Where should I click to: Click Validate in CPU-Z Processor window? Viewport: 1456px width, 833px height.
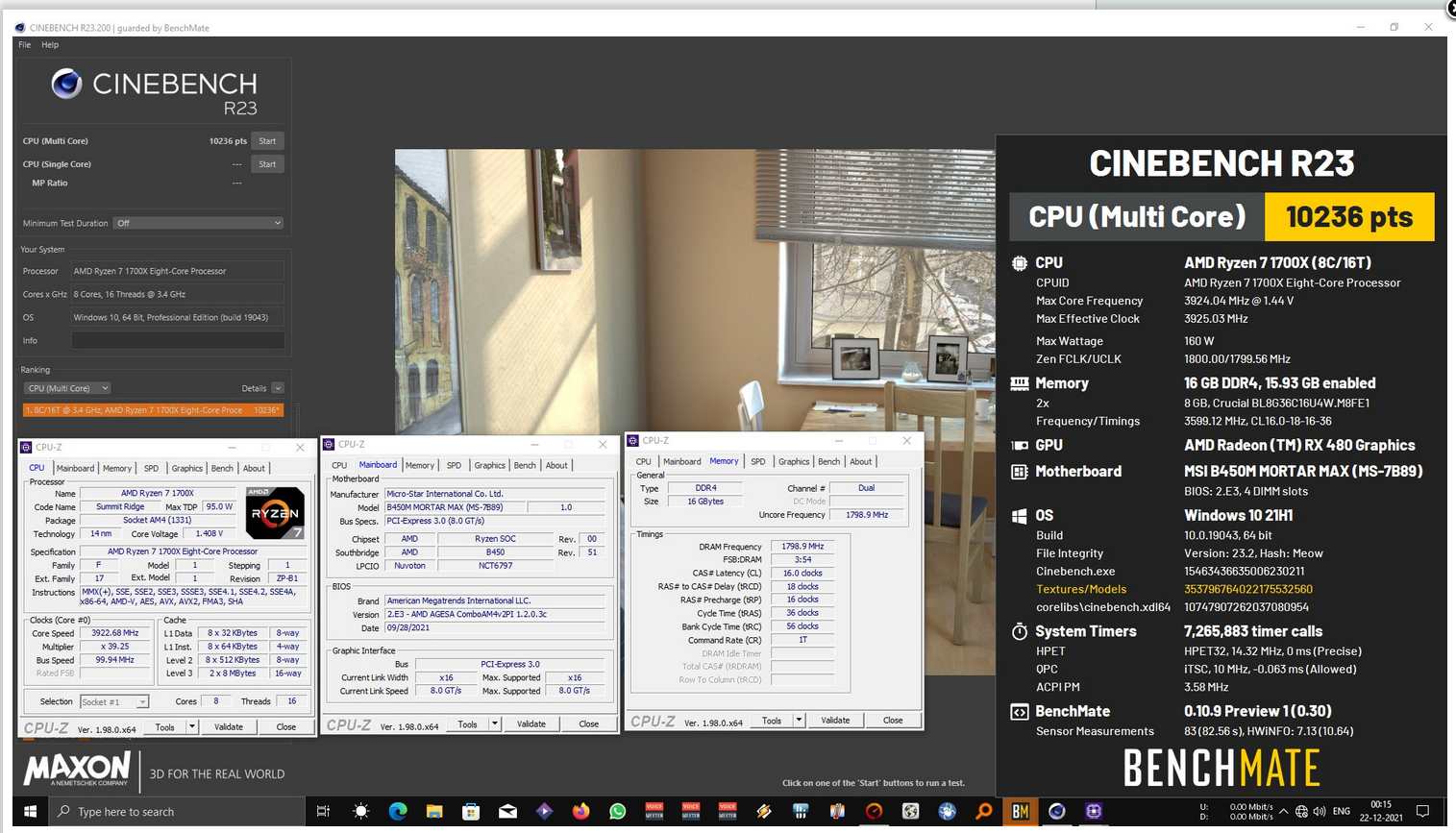229,727
